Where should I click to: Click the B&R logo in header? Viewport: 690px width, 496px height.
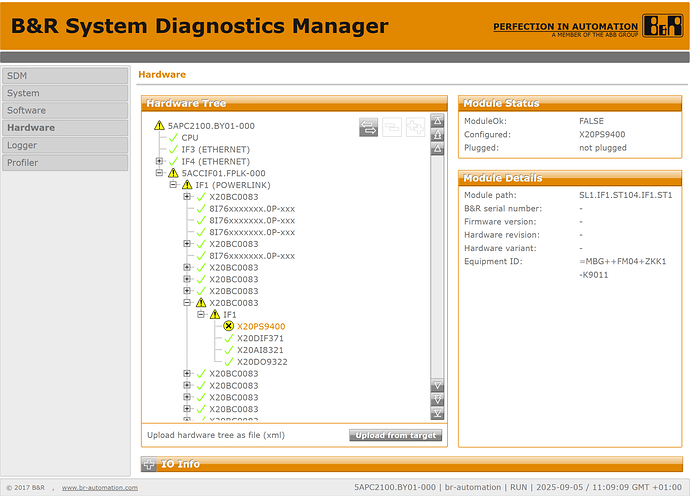tap(662, 26)
